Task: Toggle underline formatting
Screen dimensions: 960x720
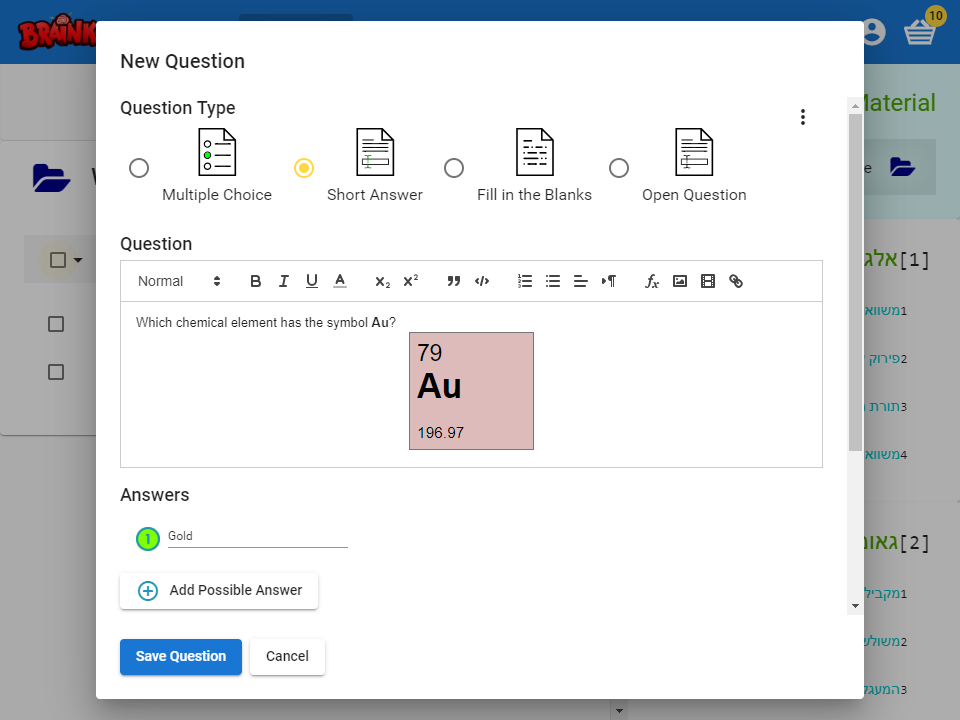Action: point(311,281)
